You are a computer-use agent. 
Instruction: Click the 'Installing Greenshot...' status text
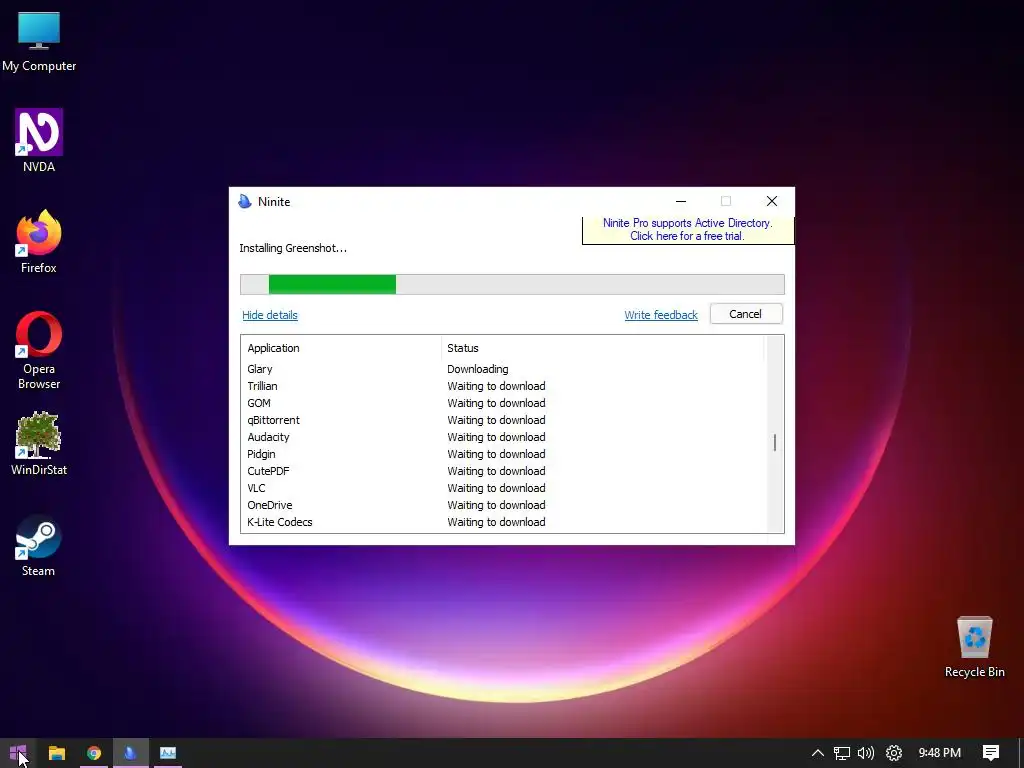pyautogui.click(x=293, y=248)
